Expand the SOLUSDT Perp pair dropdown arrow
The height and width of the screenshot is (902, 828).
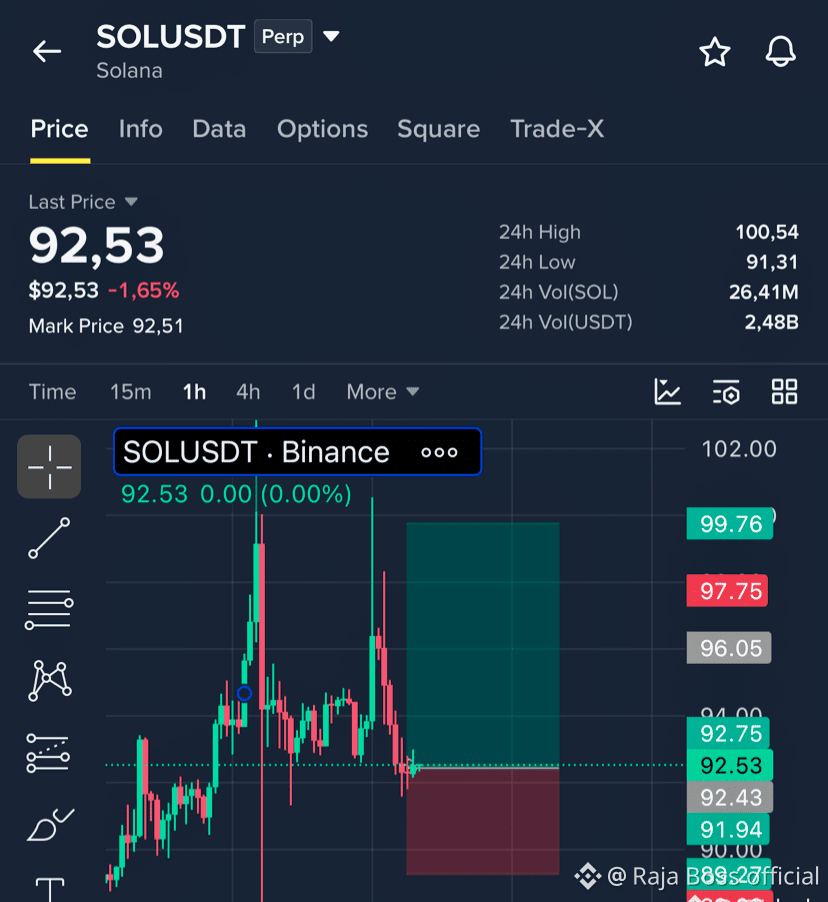[x=331, y=36]
